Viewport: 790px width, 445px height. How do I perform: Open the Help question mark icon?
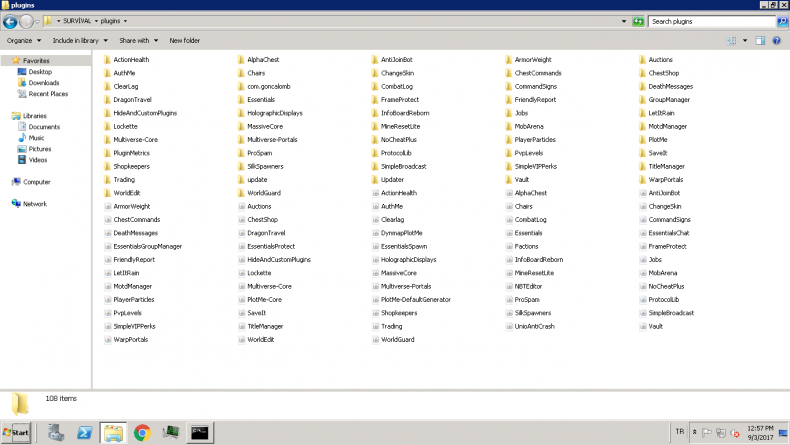point(776,40)
